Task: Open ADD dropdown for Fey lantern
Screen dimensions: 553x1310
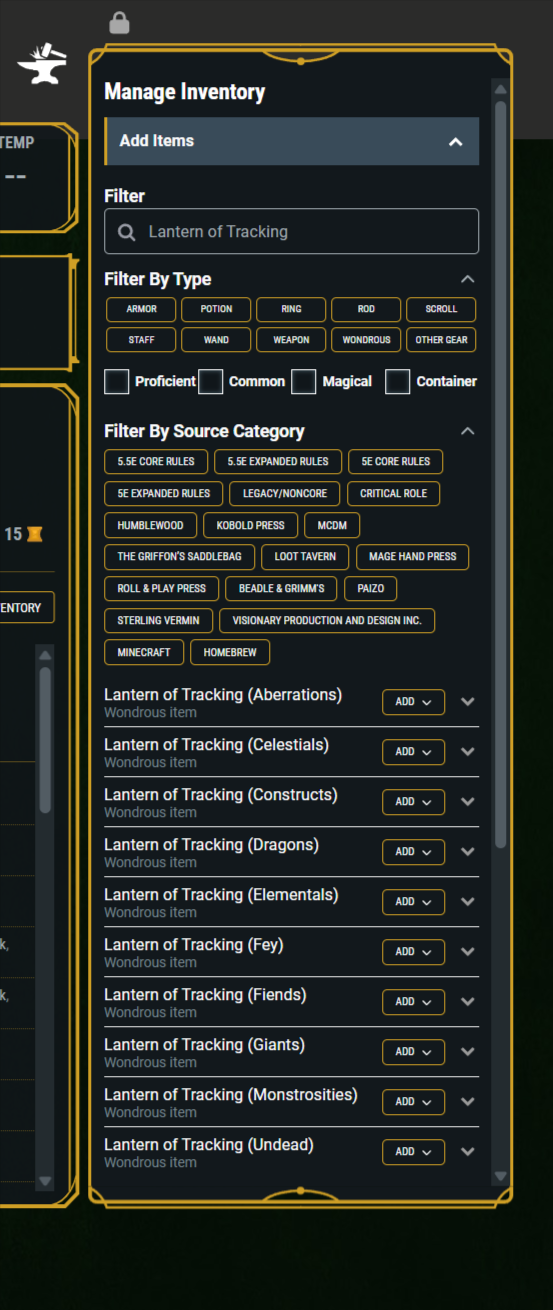Action: pos(413,952)
